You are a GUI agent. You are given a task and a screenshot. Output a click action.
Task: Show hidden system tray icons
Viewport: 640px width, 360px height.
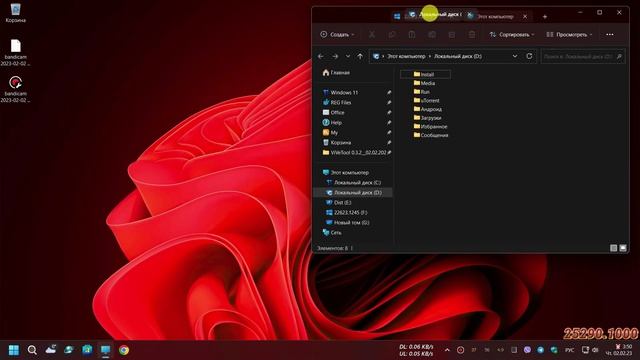tap(447, 350)
